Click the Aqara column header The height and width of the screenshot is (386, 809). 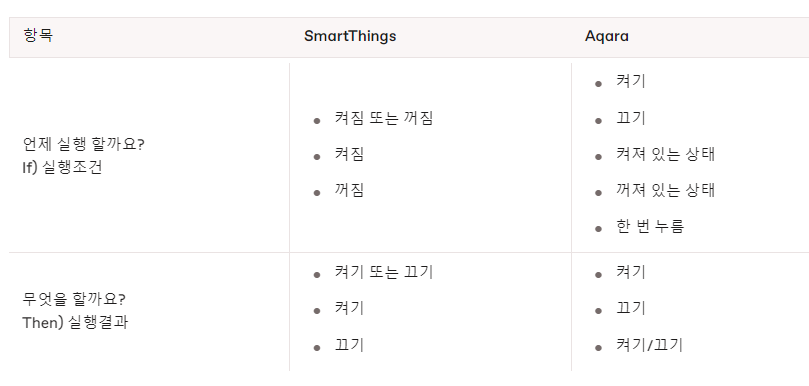coord(606,37)
